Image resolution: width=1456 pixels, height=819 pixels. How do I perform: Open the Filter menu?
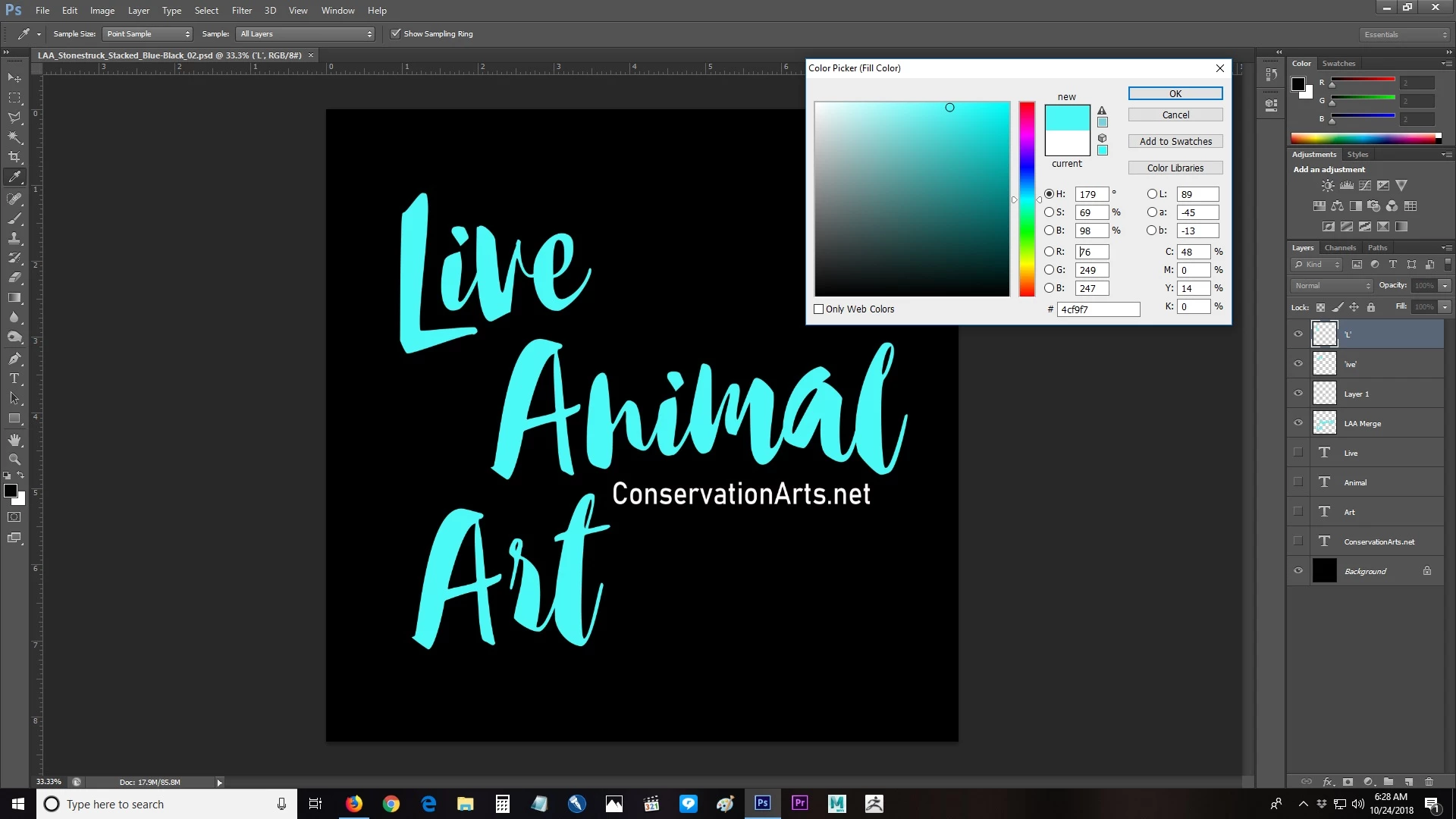241,11
